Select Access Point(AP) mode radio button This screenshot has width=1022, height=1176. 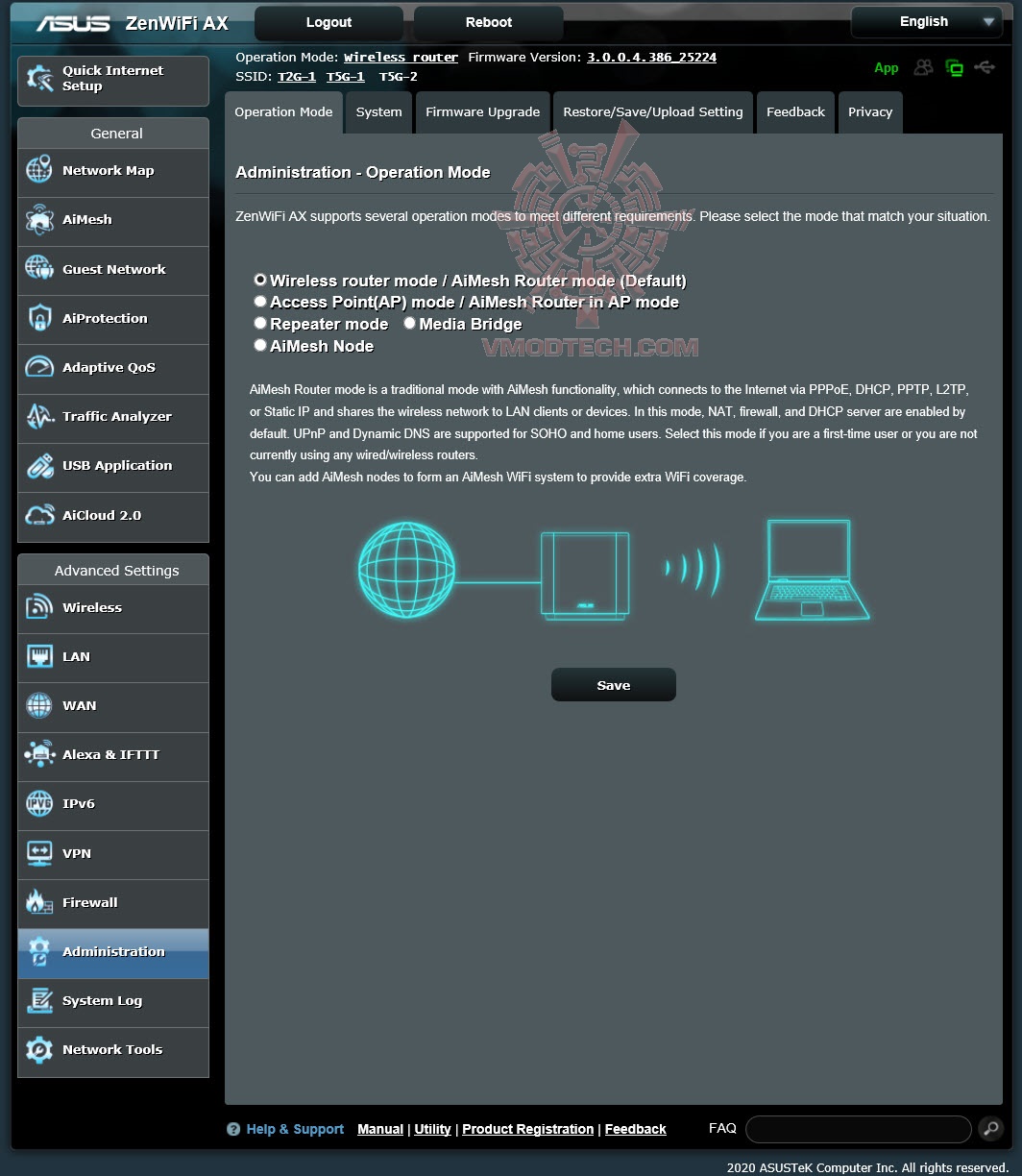coord(259,302)
